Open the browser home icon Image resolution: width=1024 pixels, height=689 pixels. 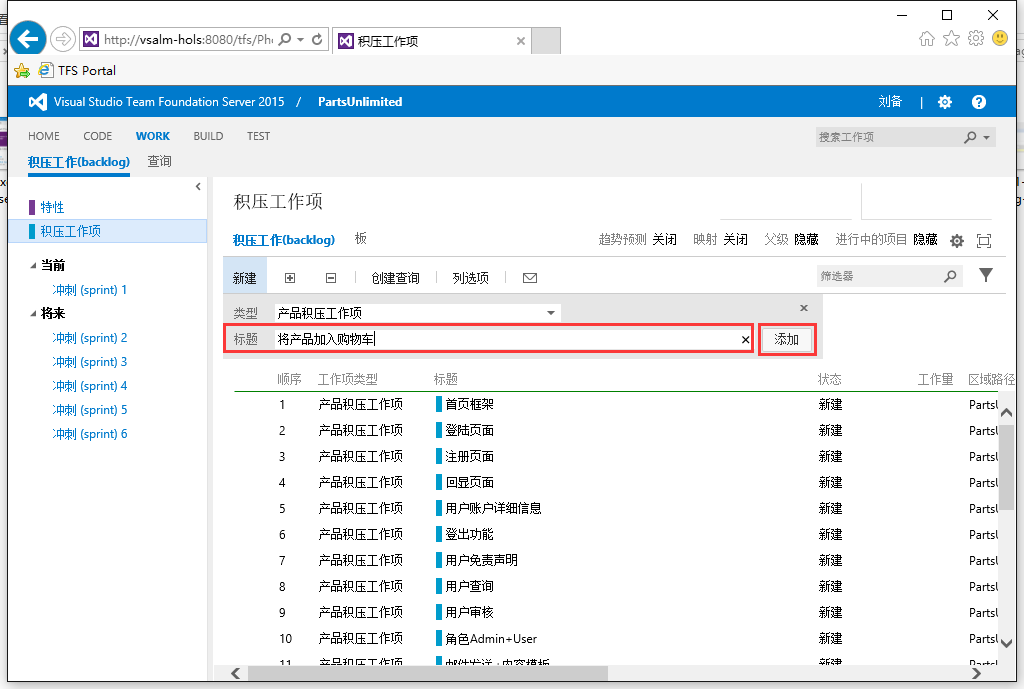(x=927, y=39)
